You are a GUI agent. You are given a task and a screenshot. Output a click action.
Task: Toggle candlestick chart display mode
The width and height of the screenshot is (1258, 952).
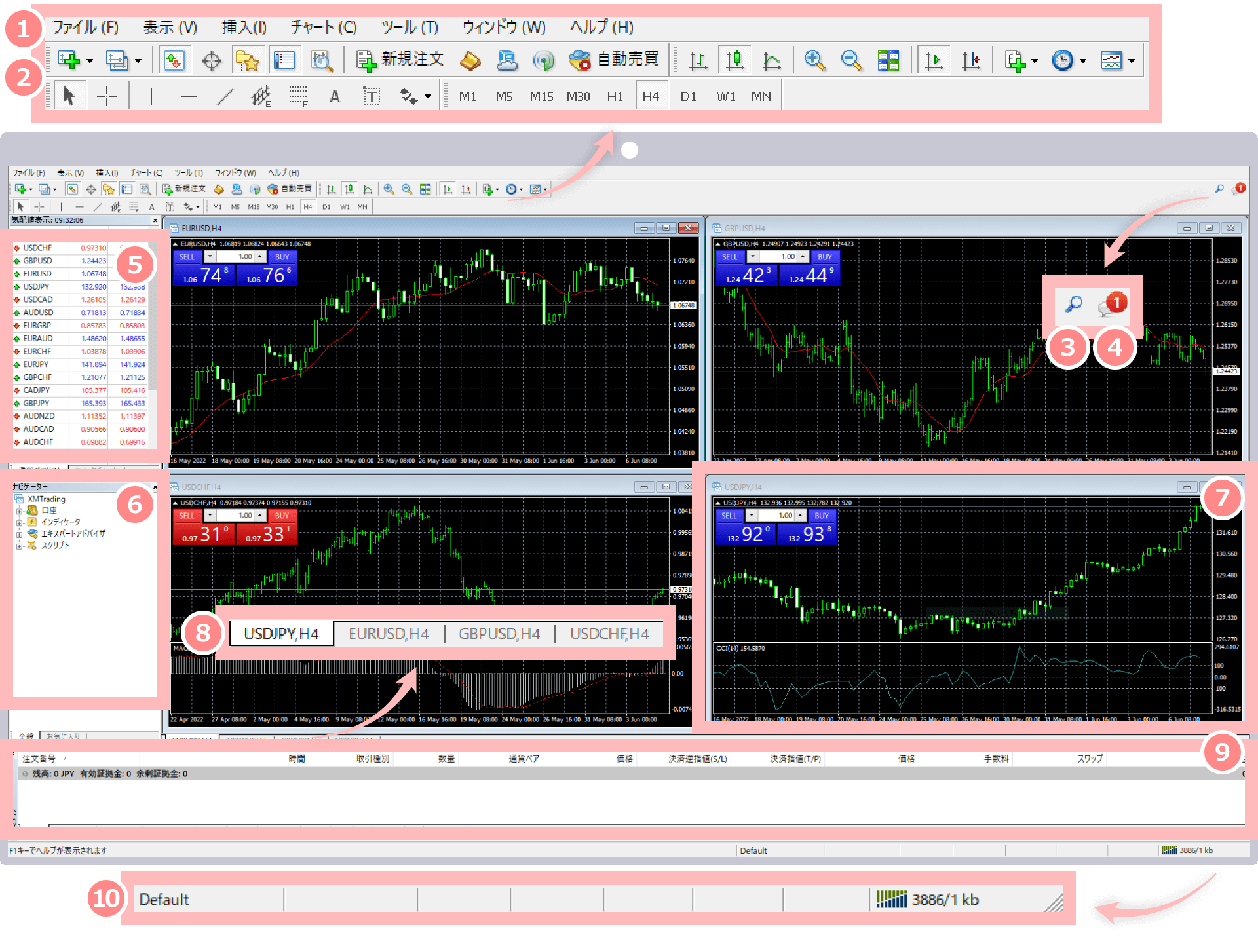pyautogui.click(x=734, y=60)
